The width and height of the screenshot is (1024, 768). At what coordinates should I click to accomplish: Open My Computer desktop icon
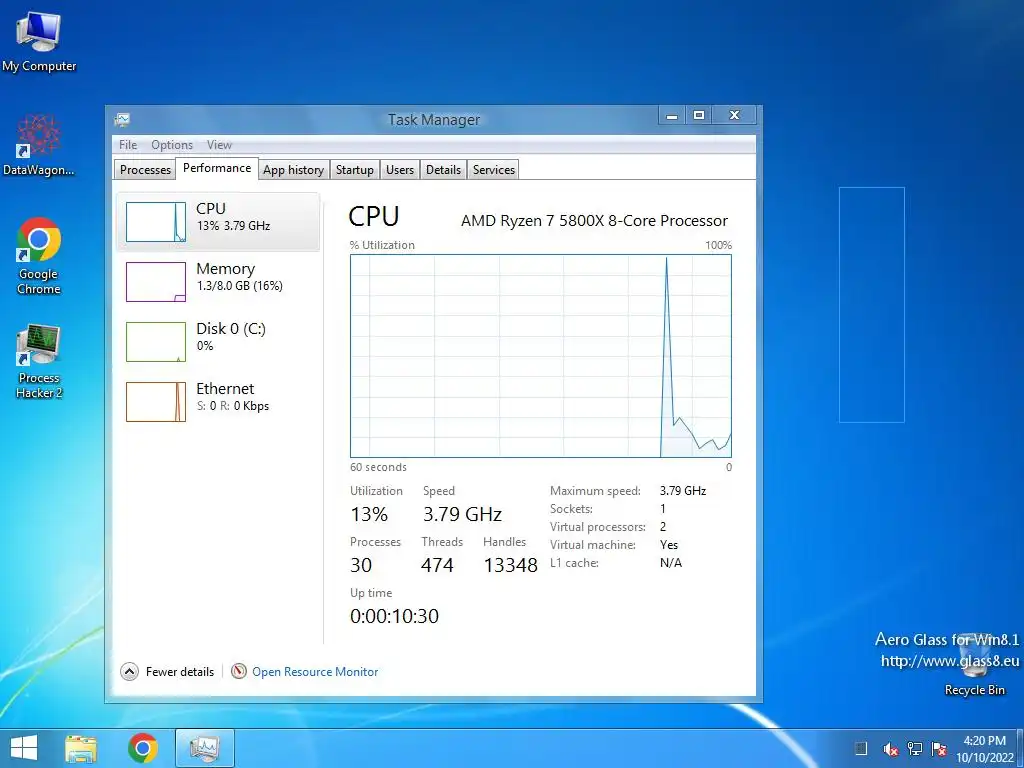39,41
